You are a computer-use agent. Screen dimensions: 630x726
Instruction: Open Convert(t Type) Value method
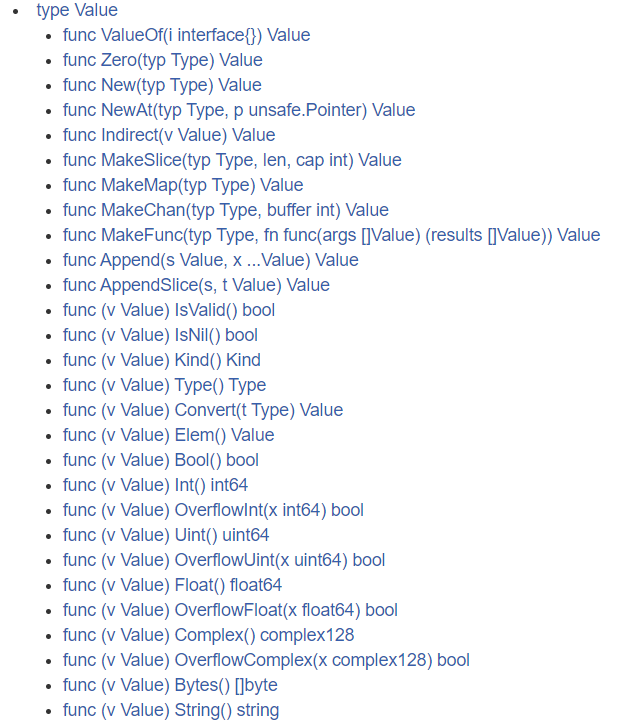[x=203, y=410]
